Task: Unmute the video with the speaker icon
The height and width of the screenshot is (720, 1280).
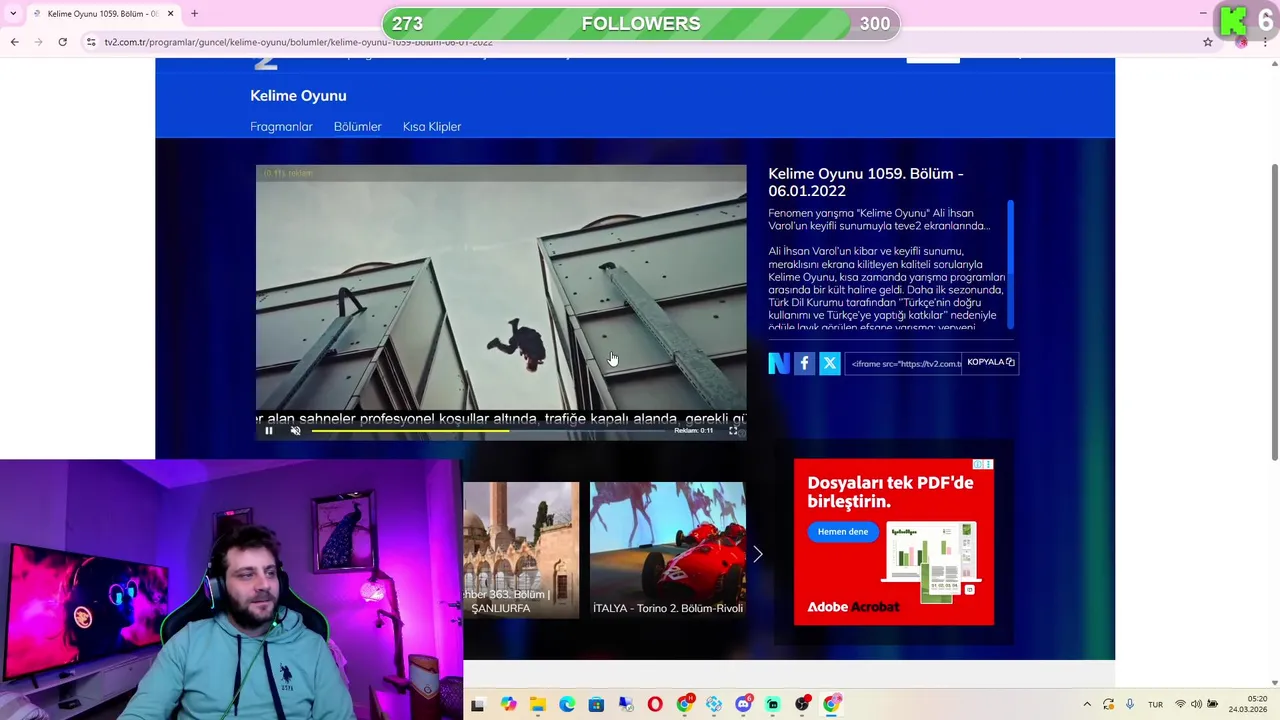Action: click(295, 431)
